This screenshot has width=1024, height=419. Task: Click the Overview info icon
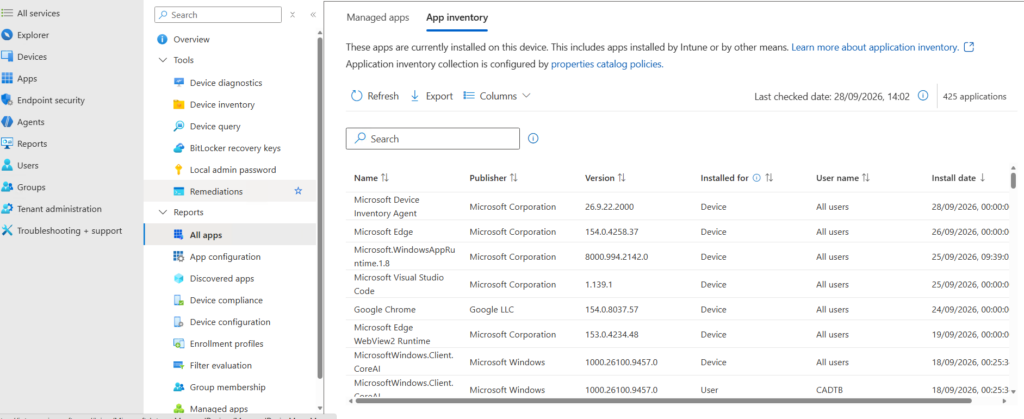click(x=163, y=39)
